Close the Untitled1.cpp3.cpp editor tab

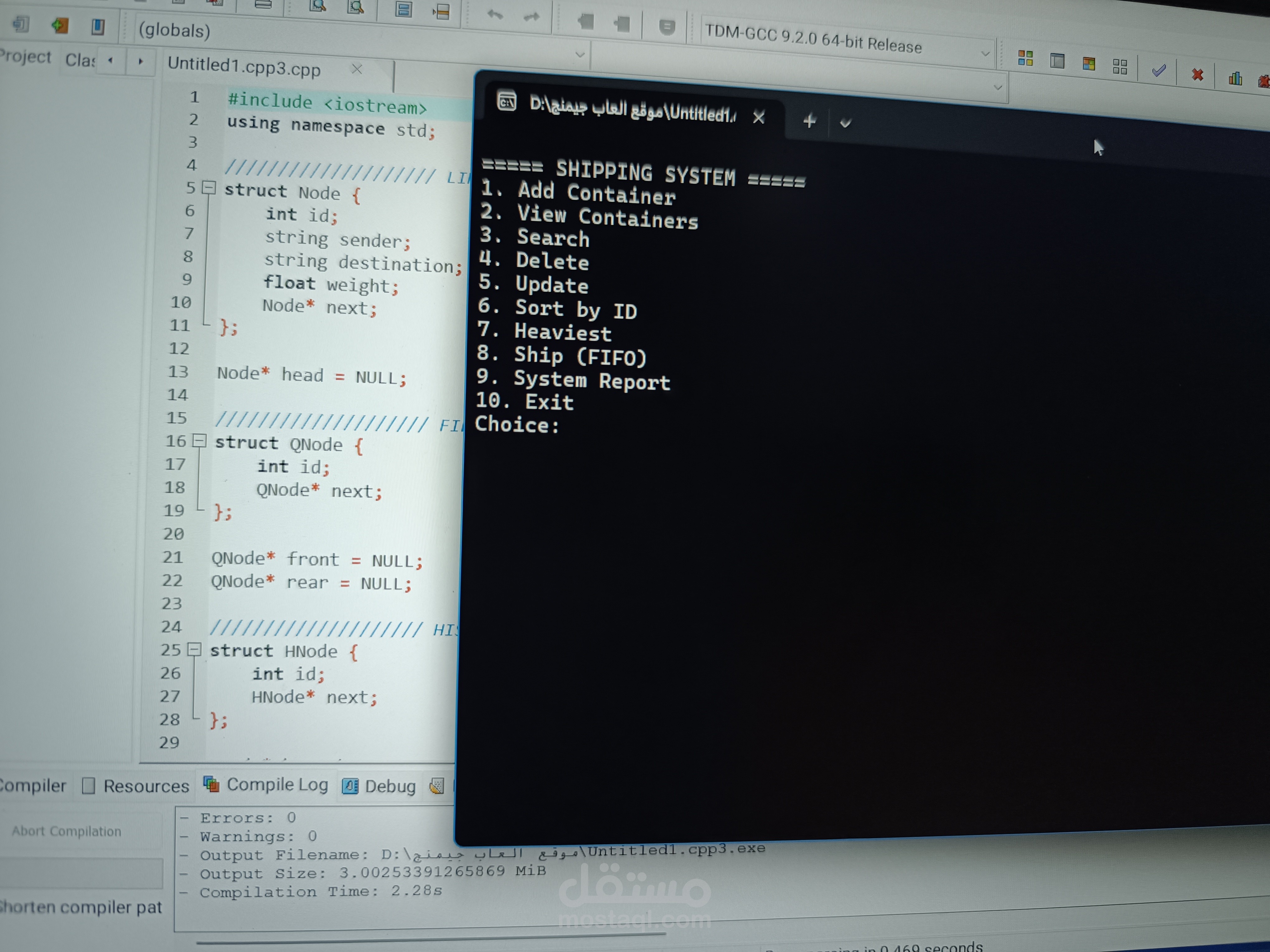pyautogui.click(x=356, y=69)
